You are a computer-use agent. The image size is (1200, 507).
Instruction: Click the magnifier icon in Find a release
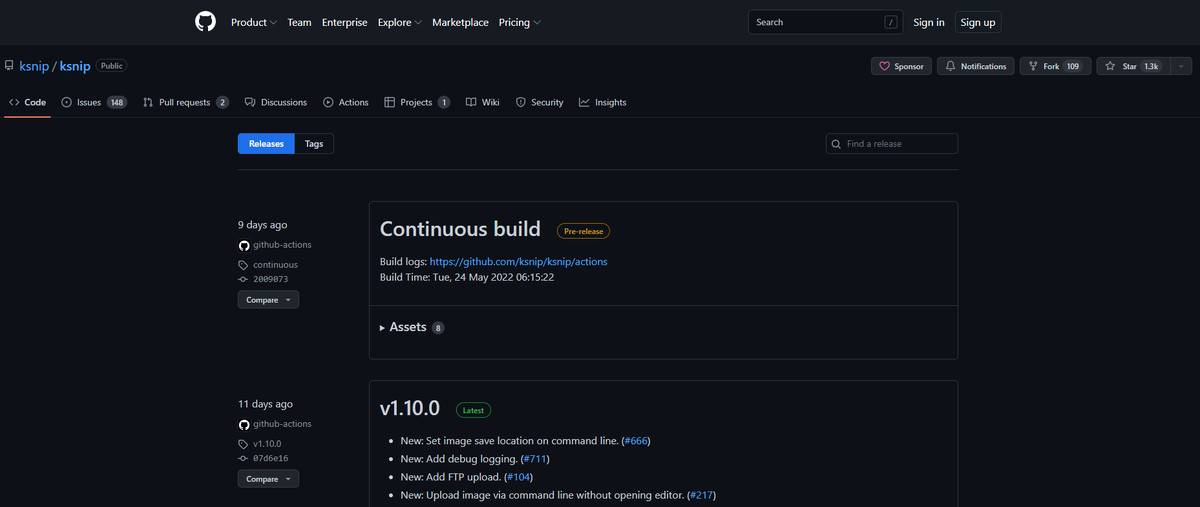836,144
